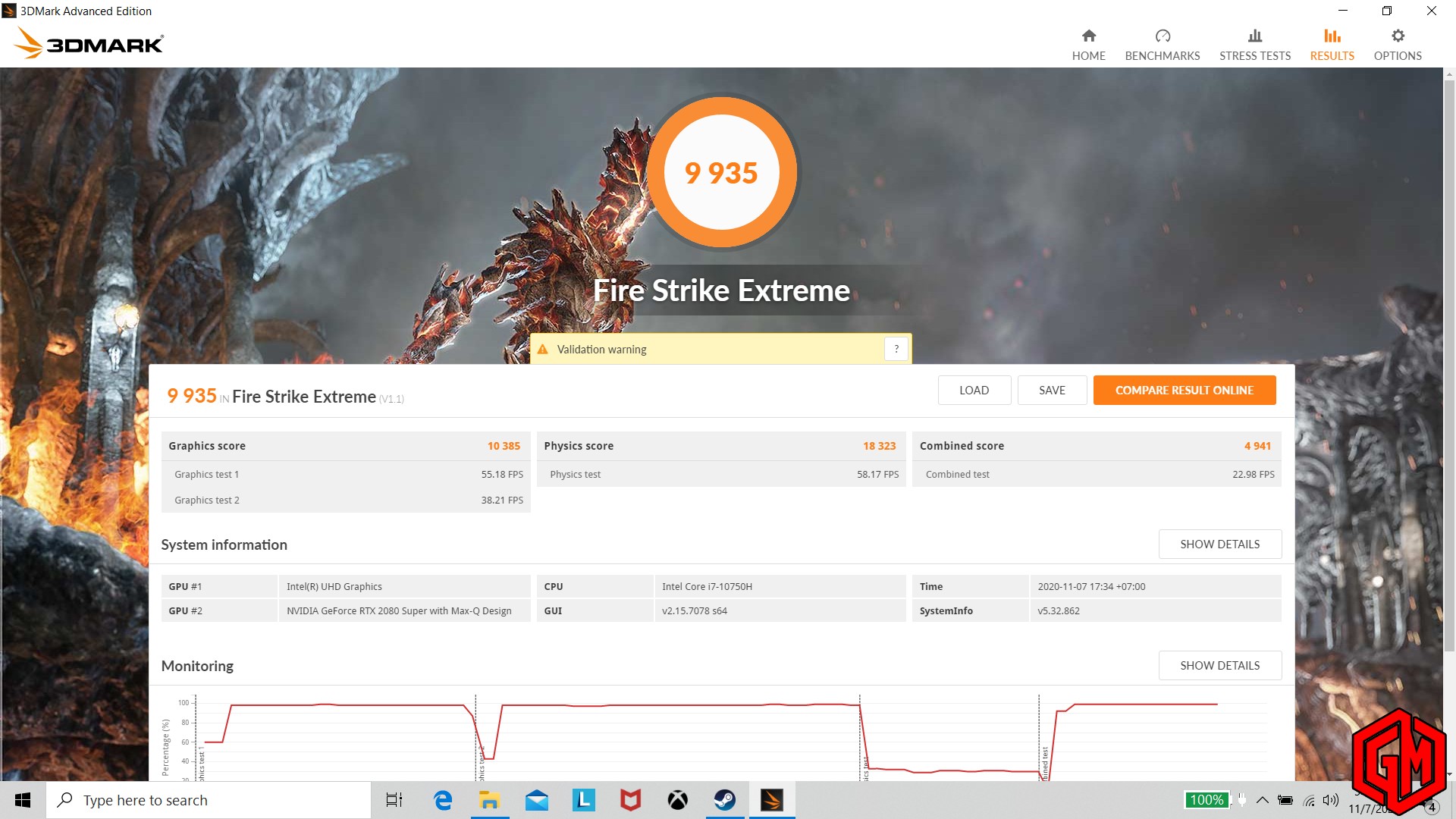Click the battery status tray icon

coord(1285,800)
